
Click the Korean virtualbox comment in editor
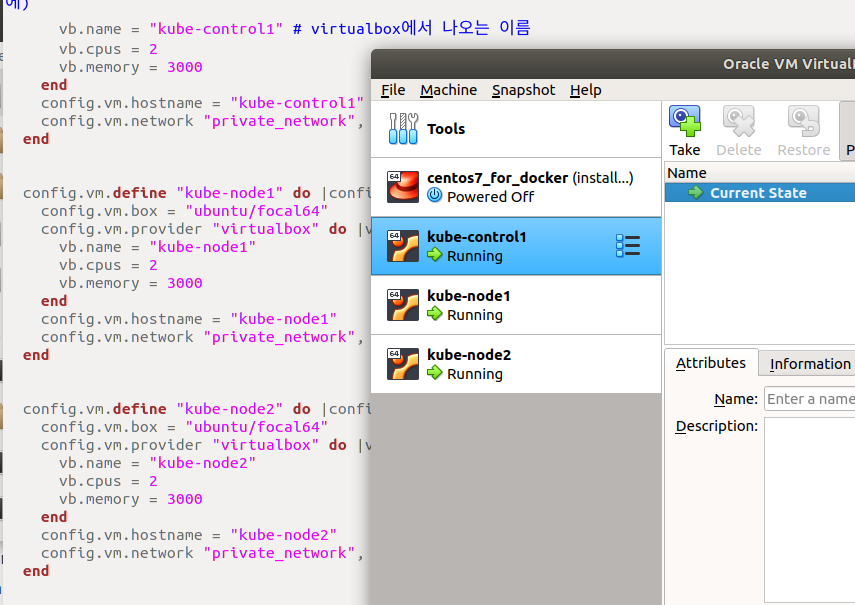(x=411, y=28)
